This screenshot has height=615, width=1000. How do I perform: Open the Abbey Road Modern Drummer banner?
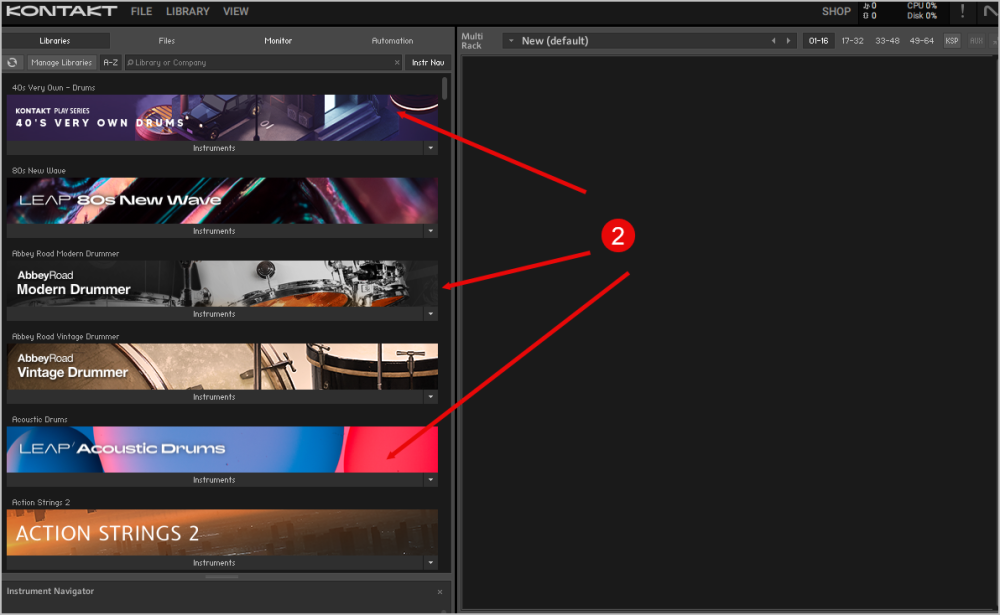click(222, 283)
